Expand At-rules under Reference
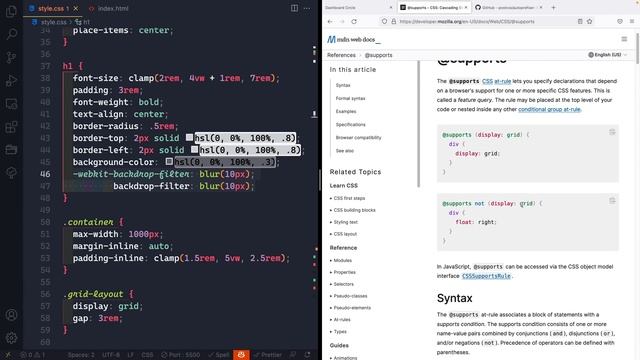Image resolution: width=640 pixels, height=360 pixels. click(340, 320)
